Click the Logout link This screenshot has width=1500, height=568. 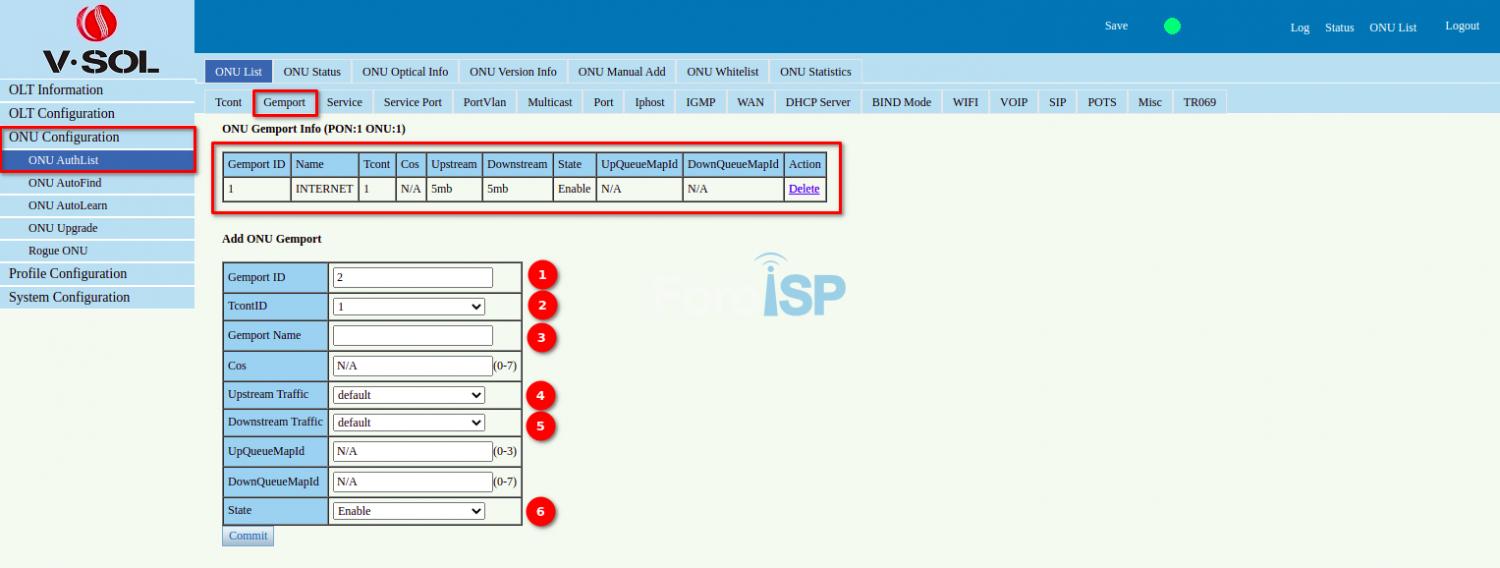(1461, 26)
